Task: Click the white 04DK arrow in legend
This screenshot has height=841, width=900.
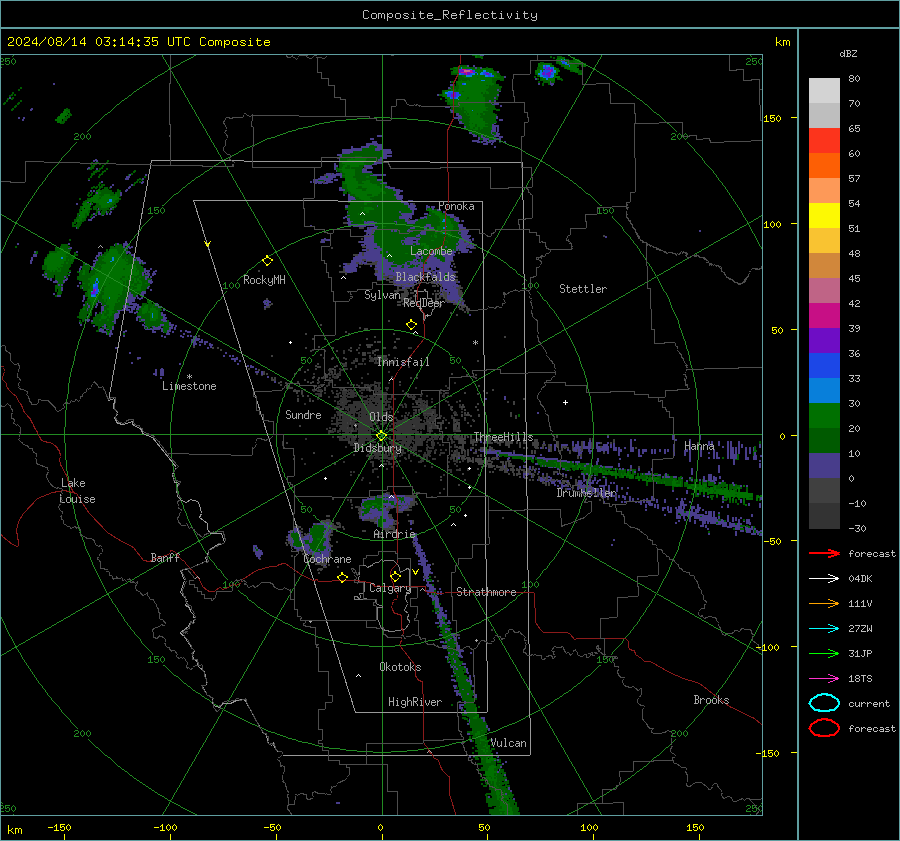Action: [824, 579]
